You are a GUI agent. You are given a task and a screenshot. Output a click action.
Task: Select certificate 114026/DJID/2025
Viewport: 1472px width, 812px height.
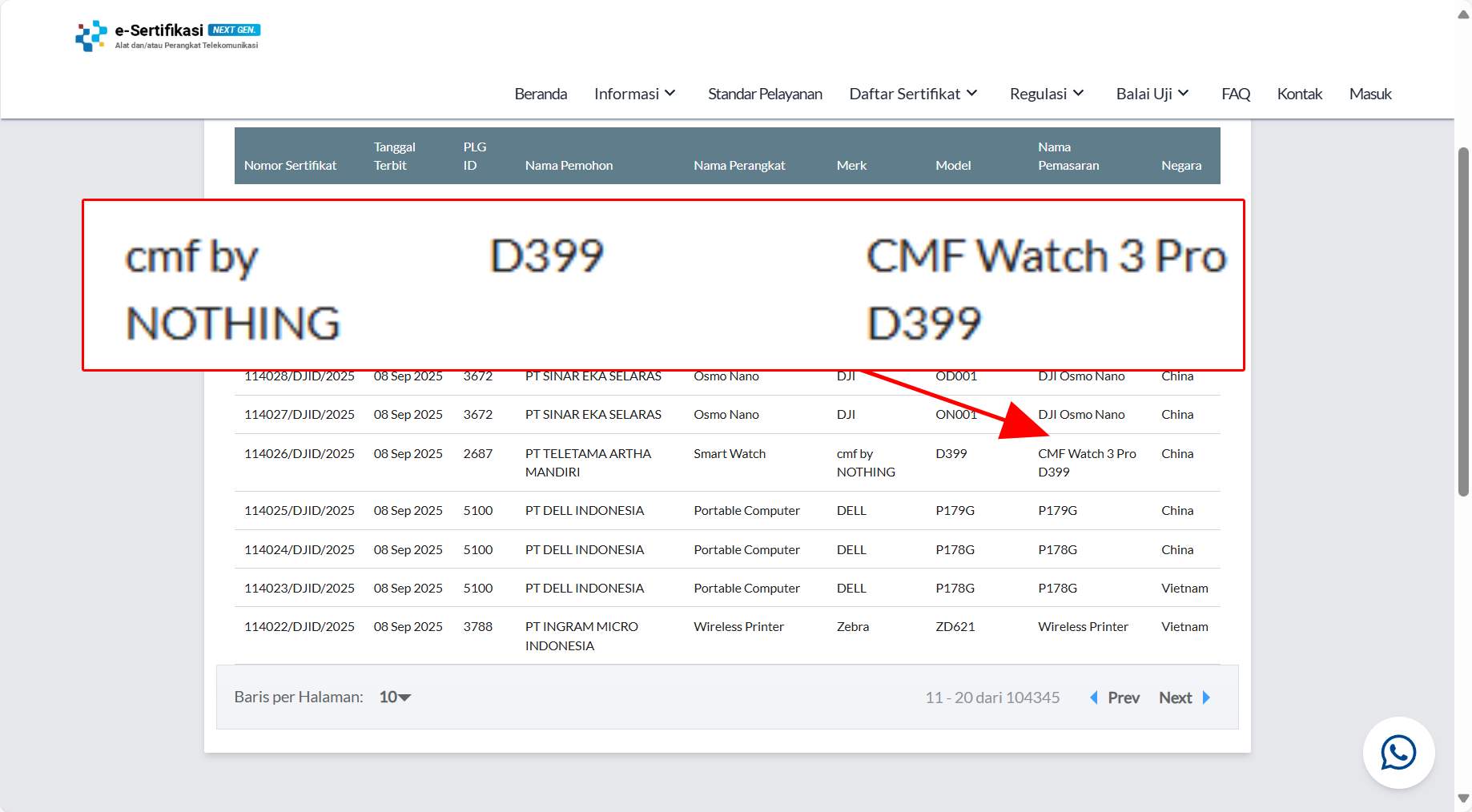299,453
